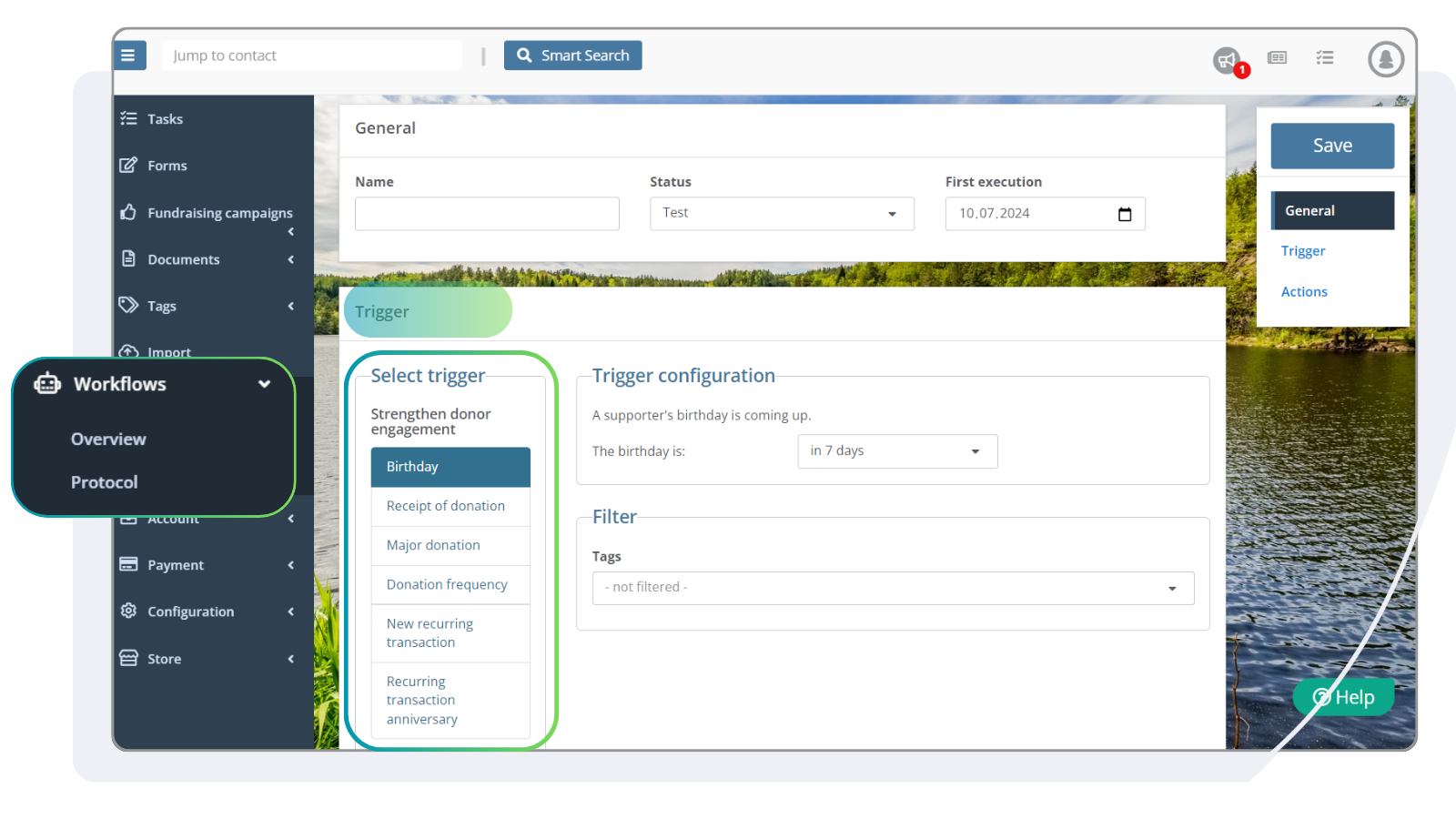Click the empty Name input field

(487, 213)
